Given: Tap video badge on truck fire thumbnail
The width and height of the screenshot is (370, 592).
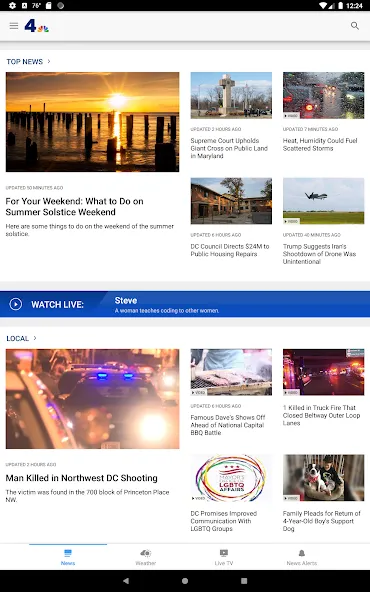Looking at the screenshot, I should [291, 393].
